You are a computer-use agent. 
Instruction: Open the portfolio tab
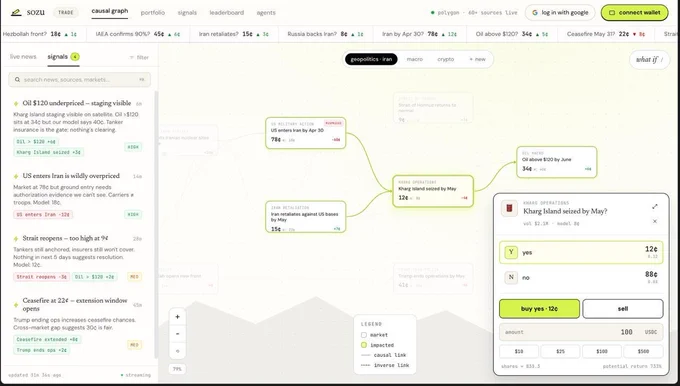tap(153, 13)
